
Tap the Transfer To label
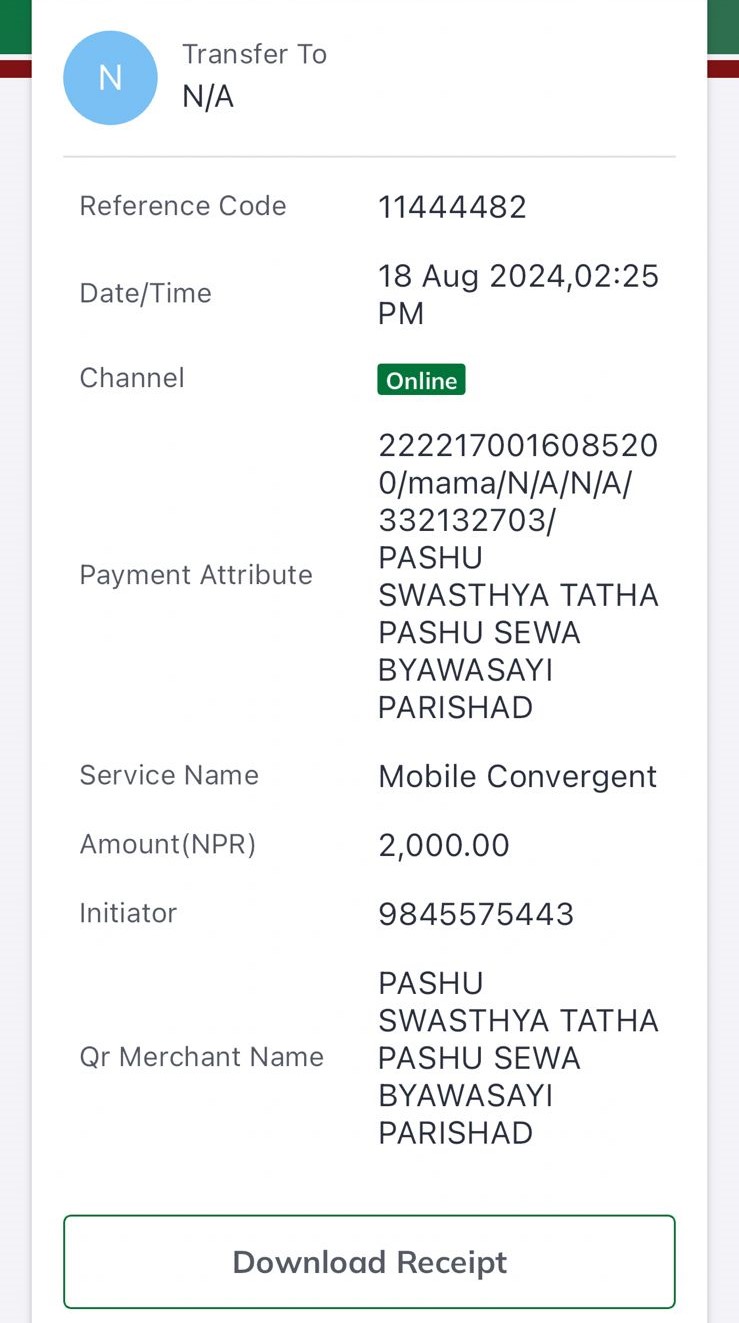coord(254,54)
